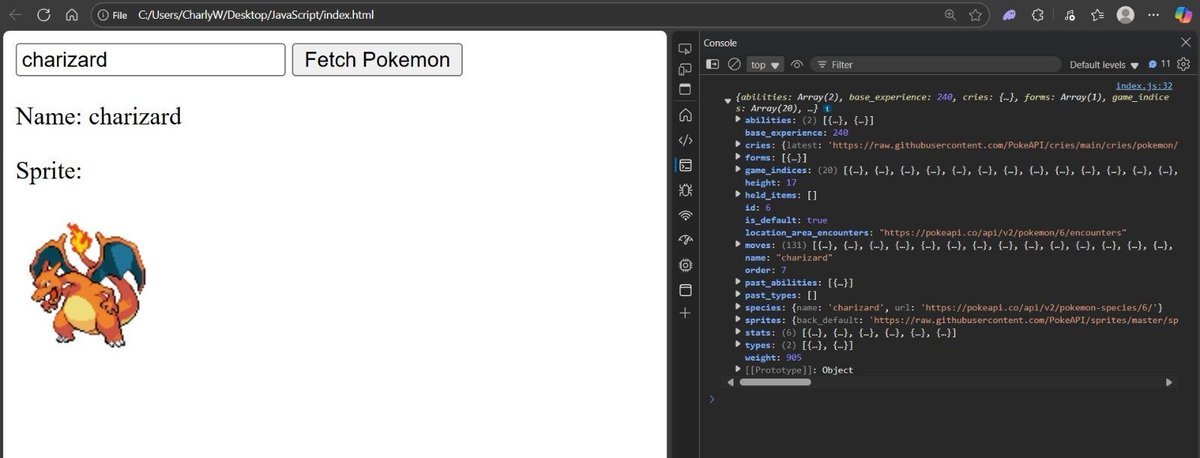Expand the sprites object
Image resolution: width=1200 pixels, height=458 pixels.
click(738, 320)
